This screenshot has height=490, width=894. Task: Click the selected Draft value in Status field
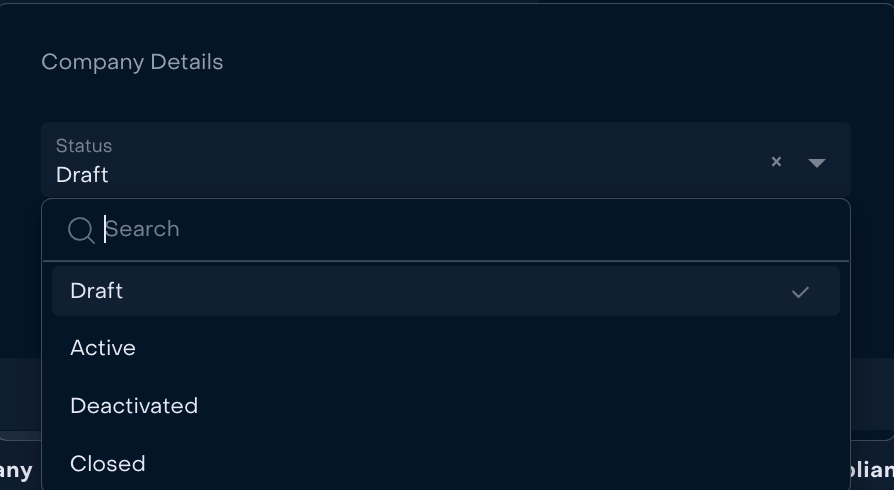pyautogui.click(x=82, y=175)
